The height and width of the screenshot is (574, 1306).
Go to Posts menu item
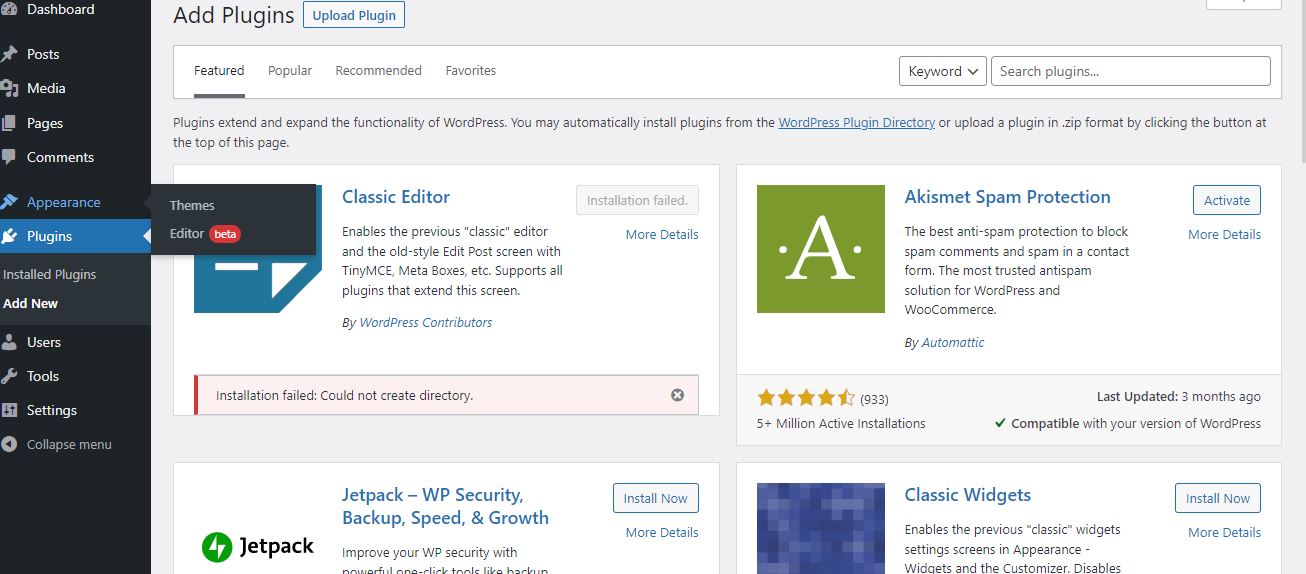[43, 54]
